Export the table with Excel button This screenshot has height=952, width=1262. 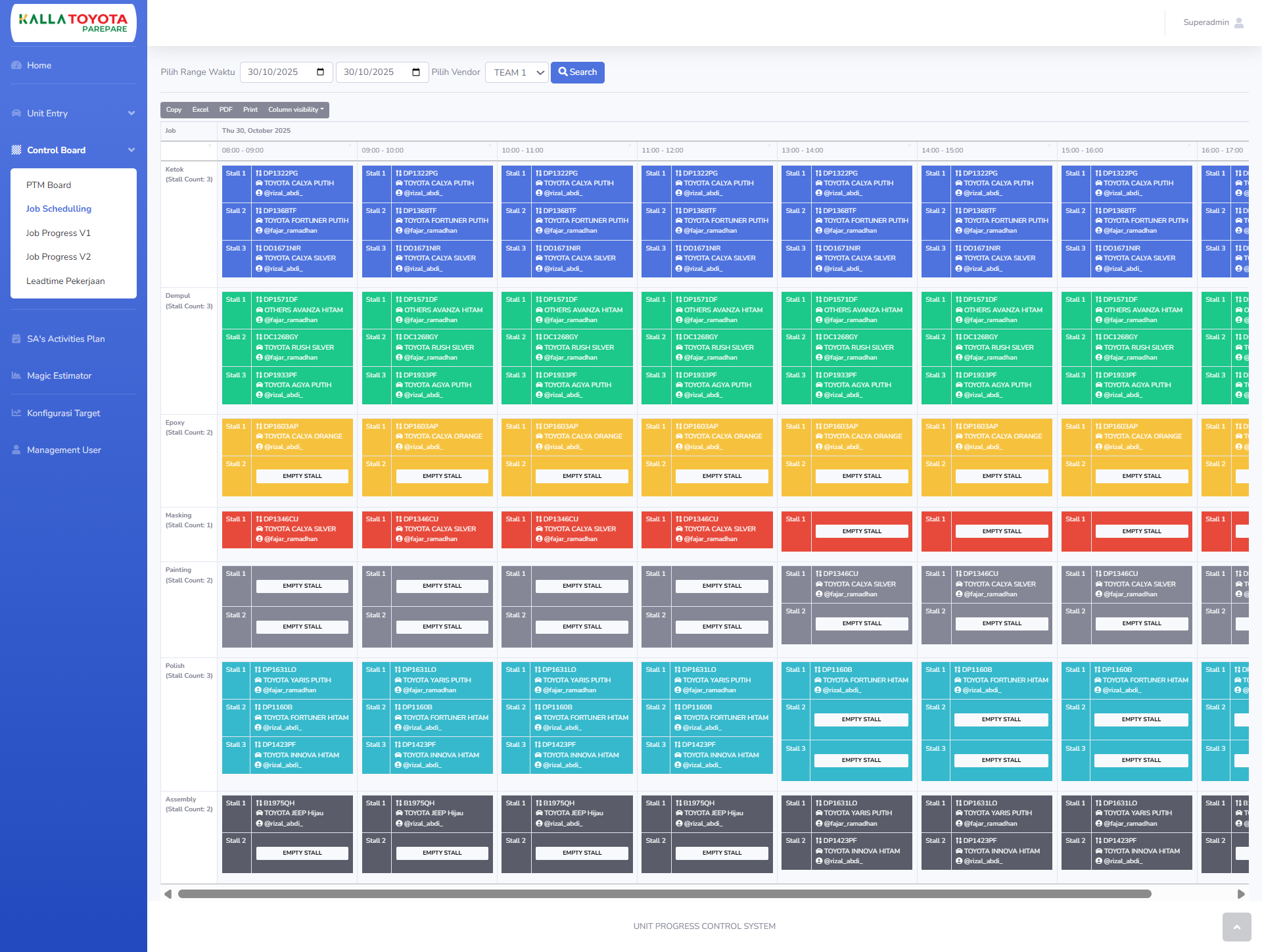pos(200,110)
